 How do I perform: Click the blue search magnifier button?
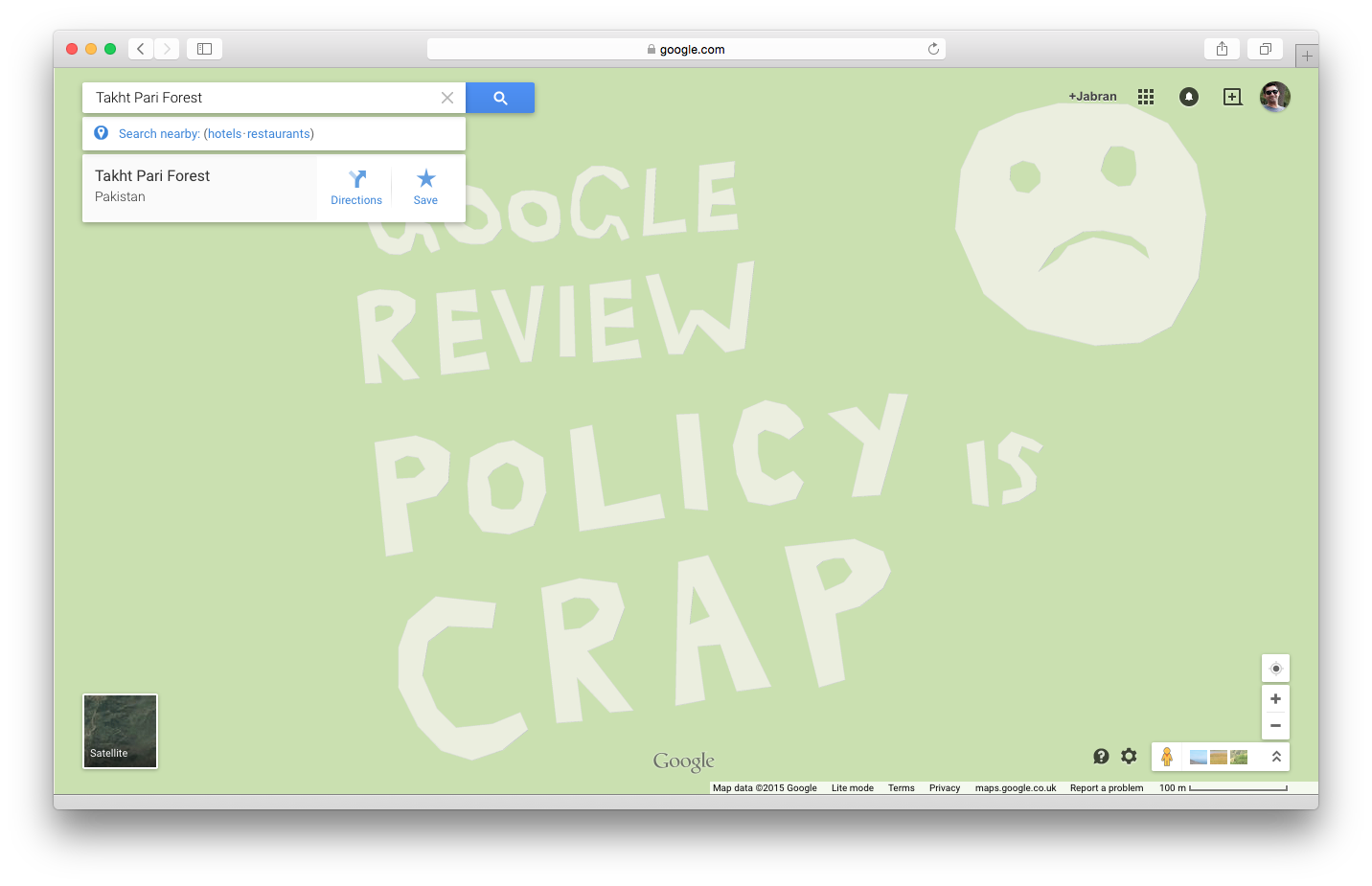[500, 98]
